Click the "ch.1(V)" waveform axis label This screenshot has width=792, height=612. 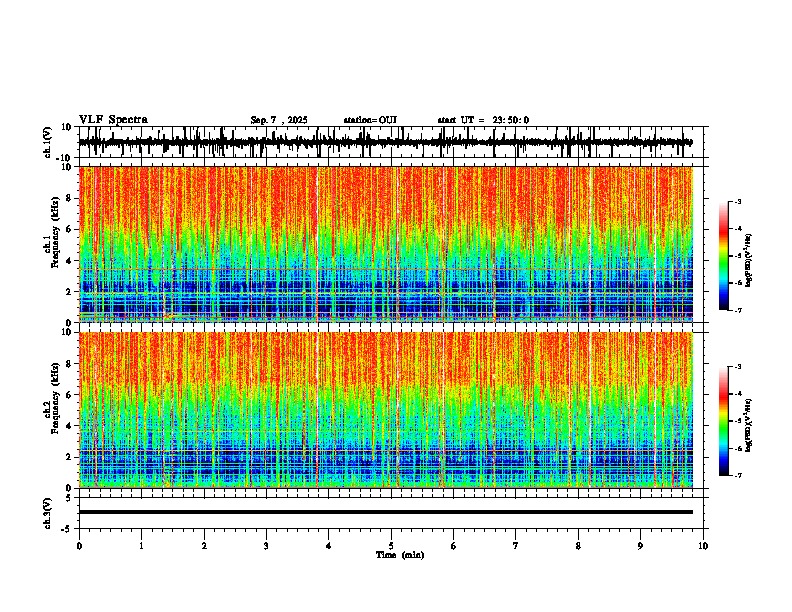click(x=48, y=142)
